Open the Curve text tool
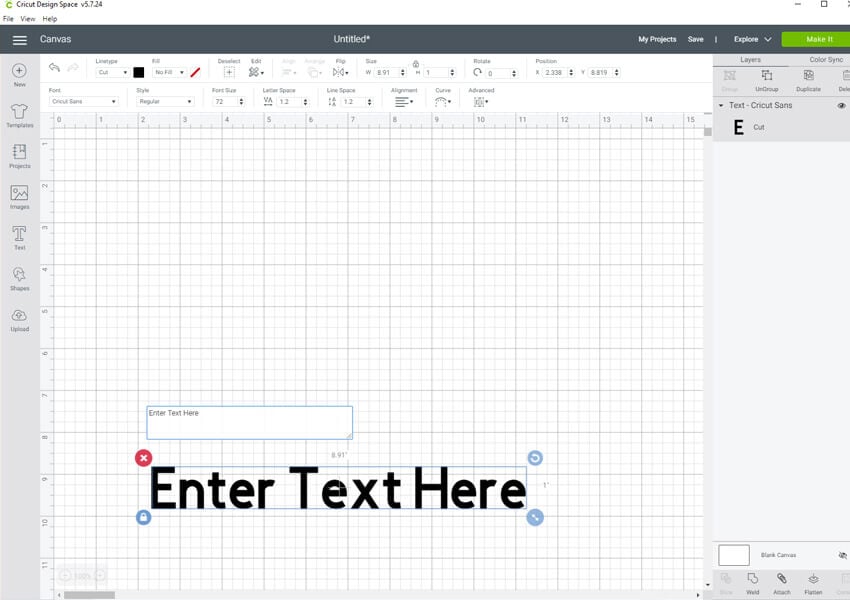 443,101
